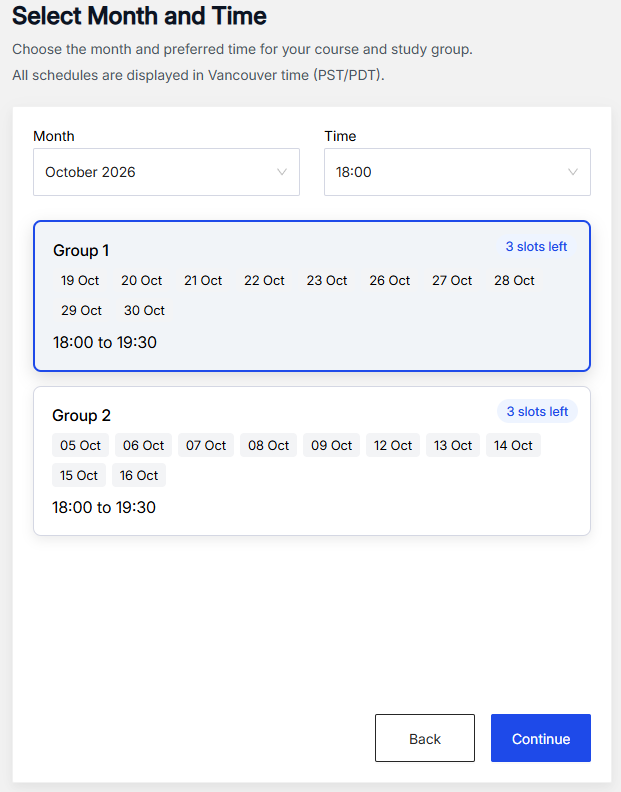Click the Time field label
The width and height of the screenshot is (621, 792).
tap(340, 136)
